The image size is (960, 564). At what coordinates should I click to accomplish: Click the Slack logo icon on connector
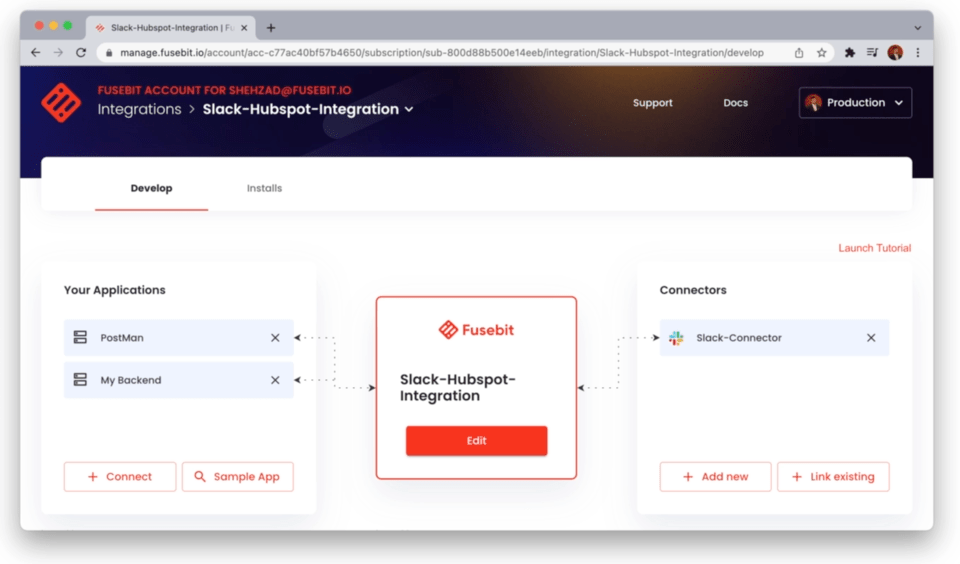tap(677, 337)
